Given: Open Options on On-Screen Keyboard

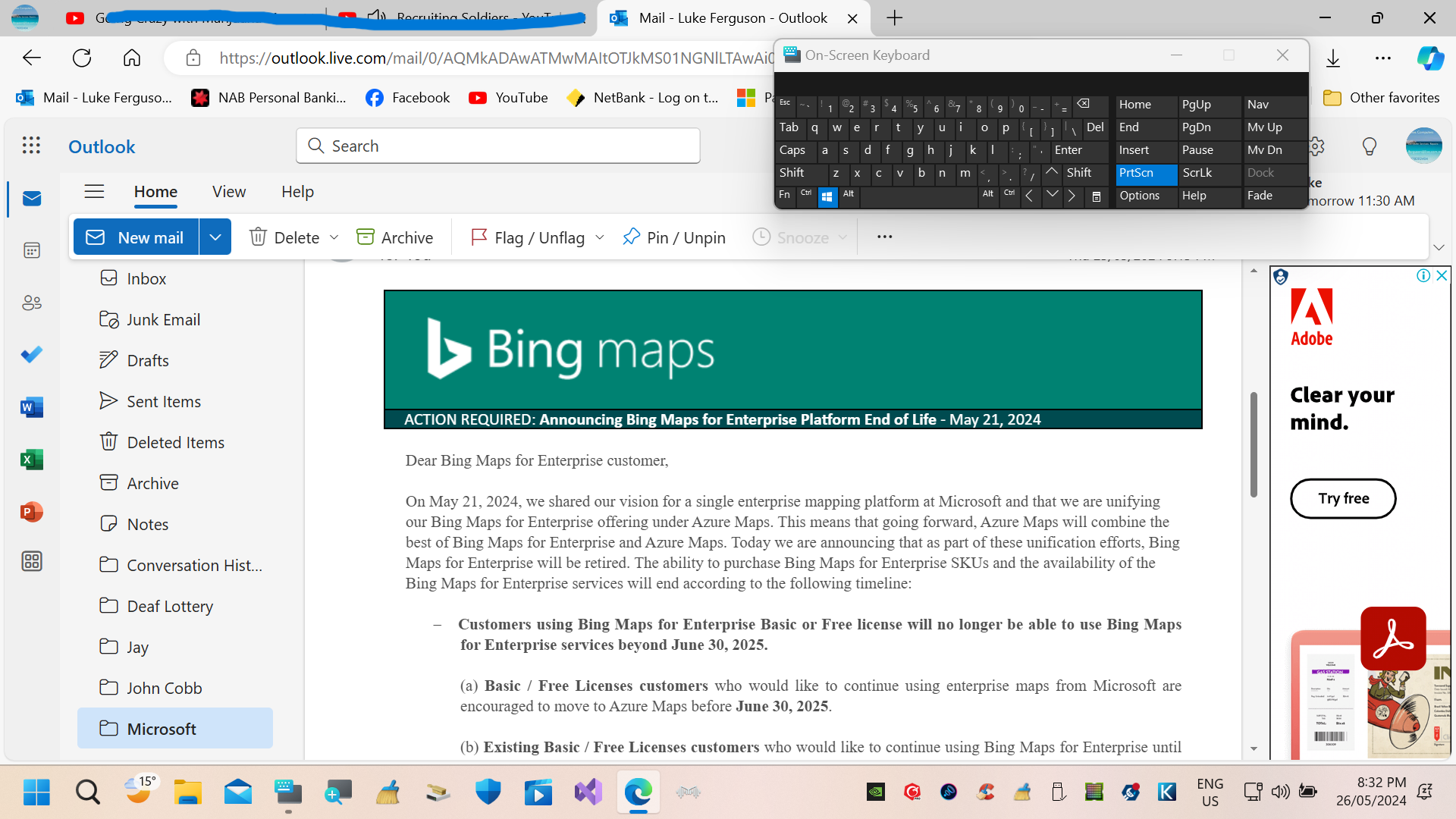Looking at the screenshot, I should click(x=1147, y=196).
